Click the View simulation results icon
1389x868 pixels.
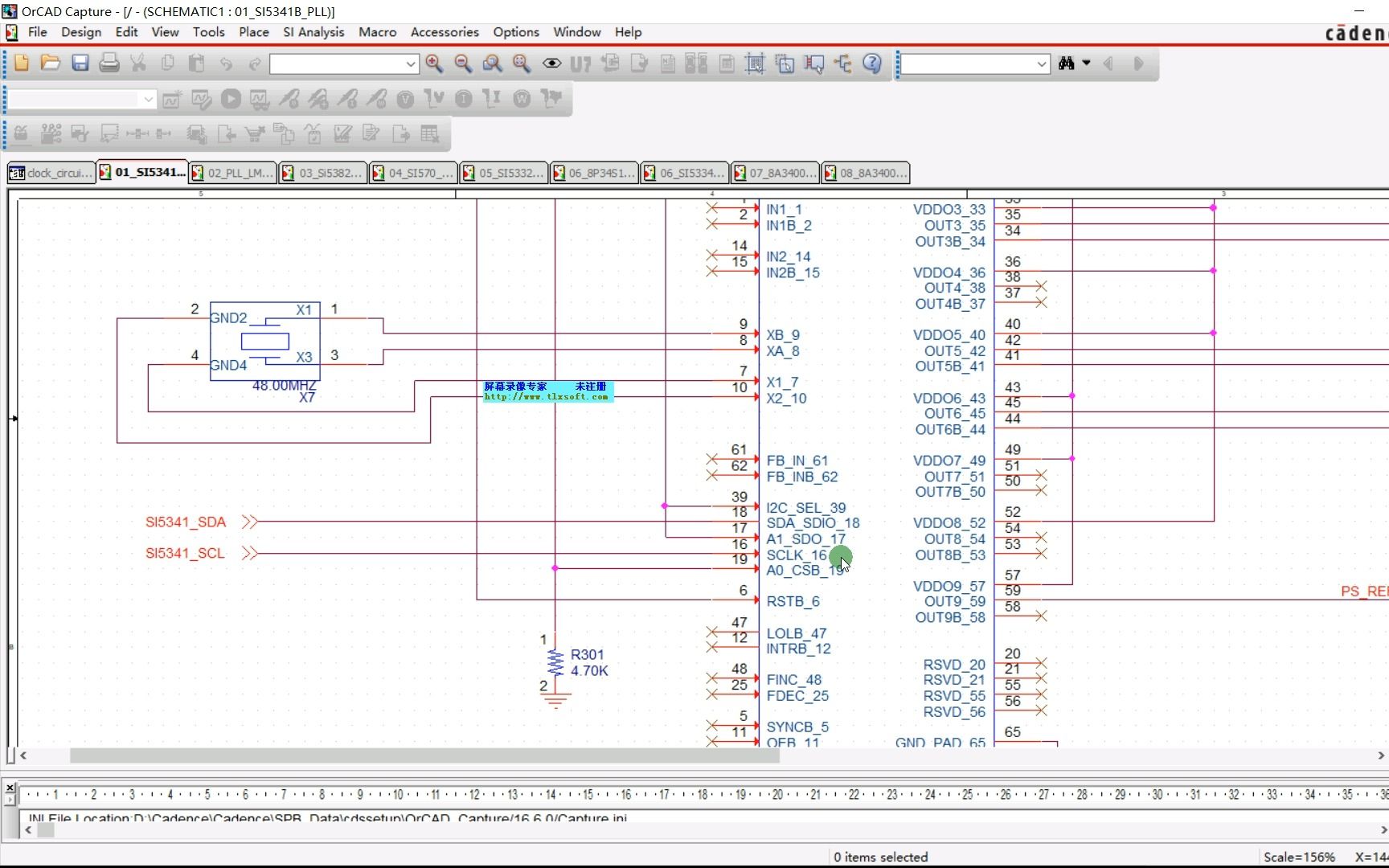point(259,99)
